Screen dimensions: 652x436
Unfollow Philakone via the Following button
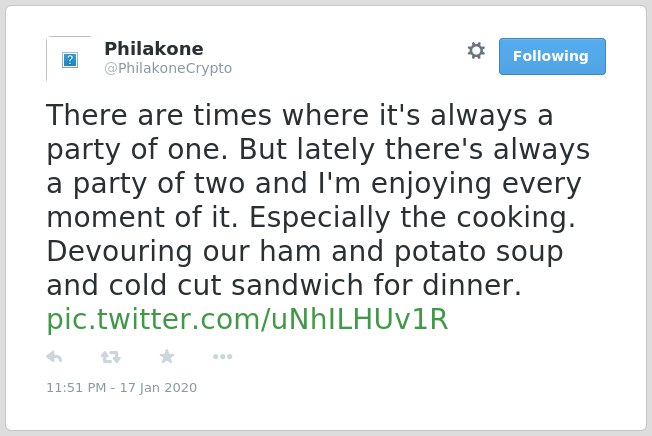(552, 57)
